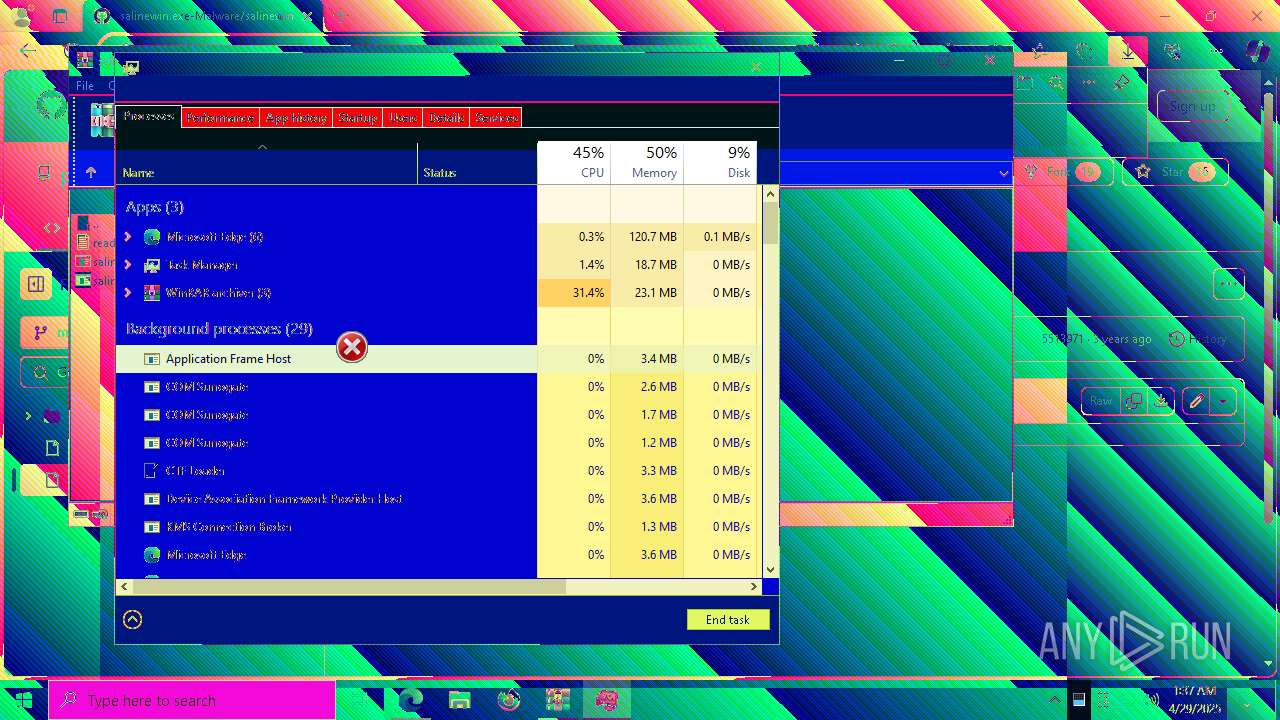
Task: Star the GitHub repository
Action: [1175, 172]
